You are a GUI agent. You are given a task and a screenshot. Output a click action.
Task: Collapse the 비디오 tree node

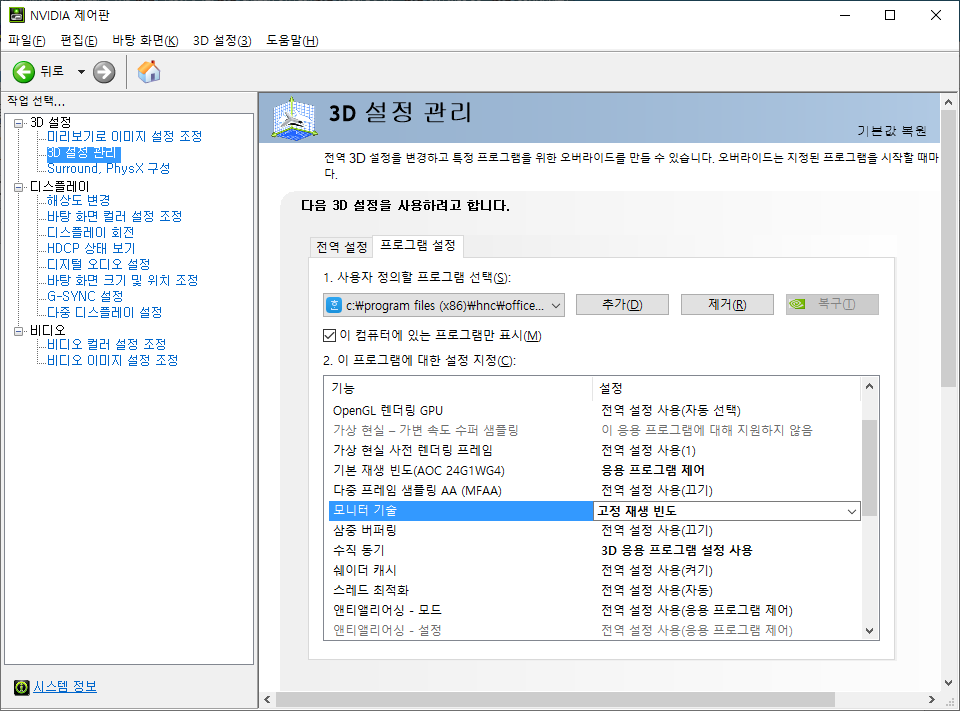point(19,331)
